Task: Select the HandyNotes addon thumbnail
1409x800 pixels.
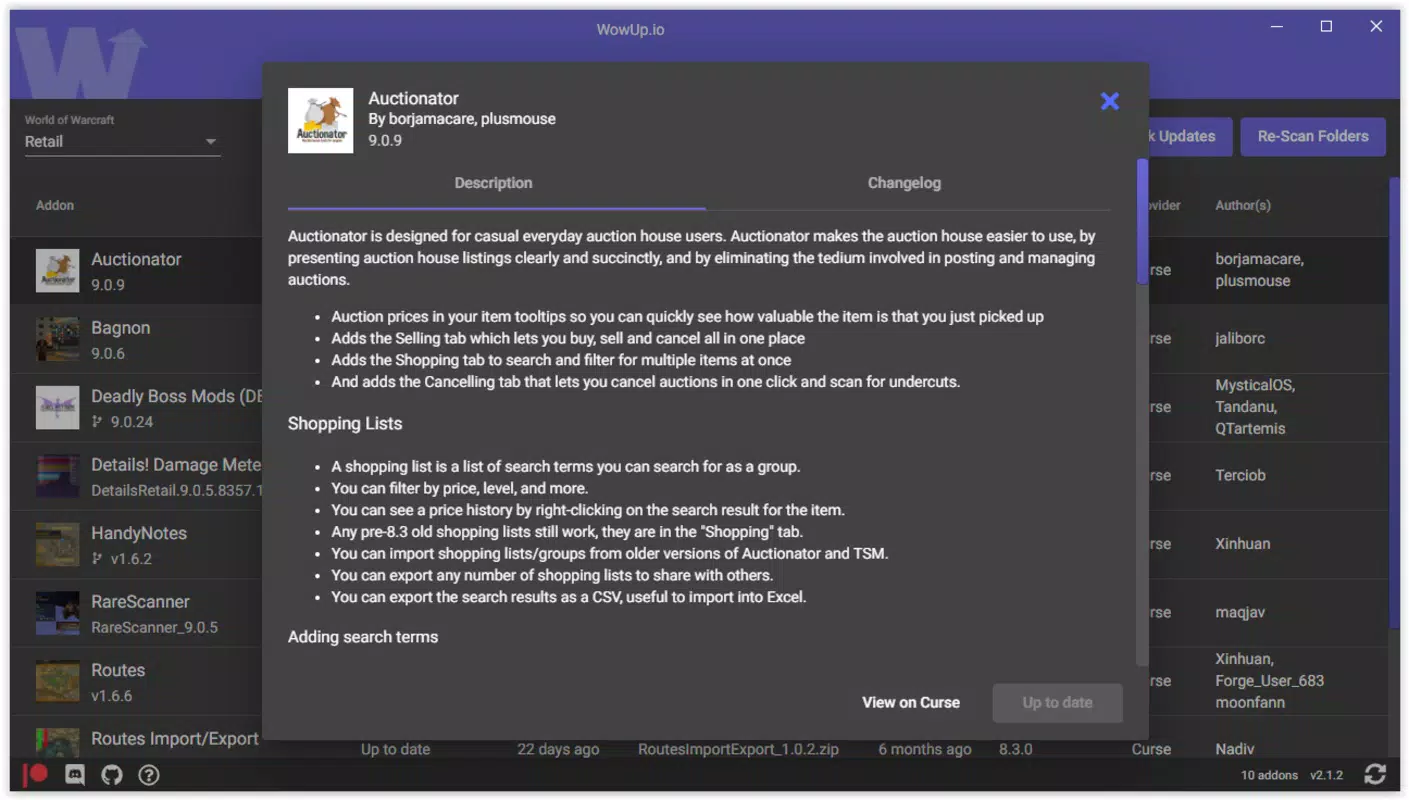Action: pyautogui.click(x=57, y=544)
